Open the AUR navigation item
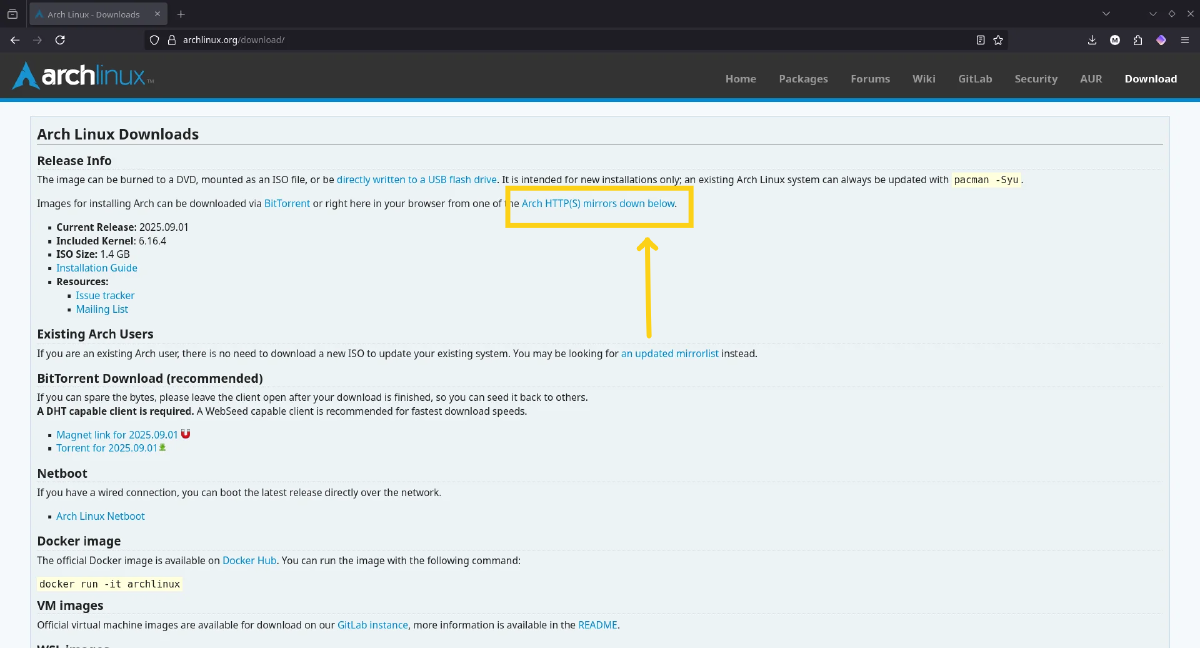 [1090, 79]
